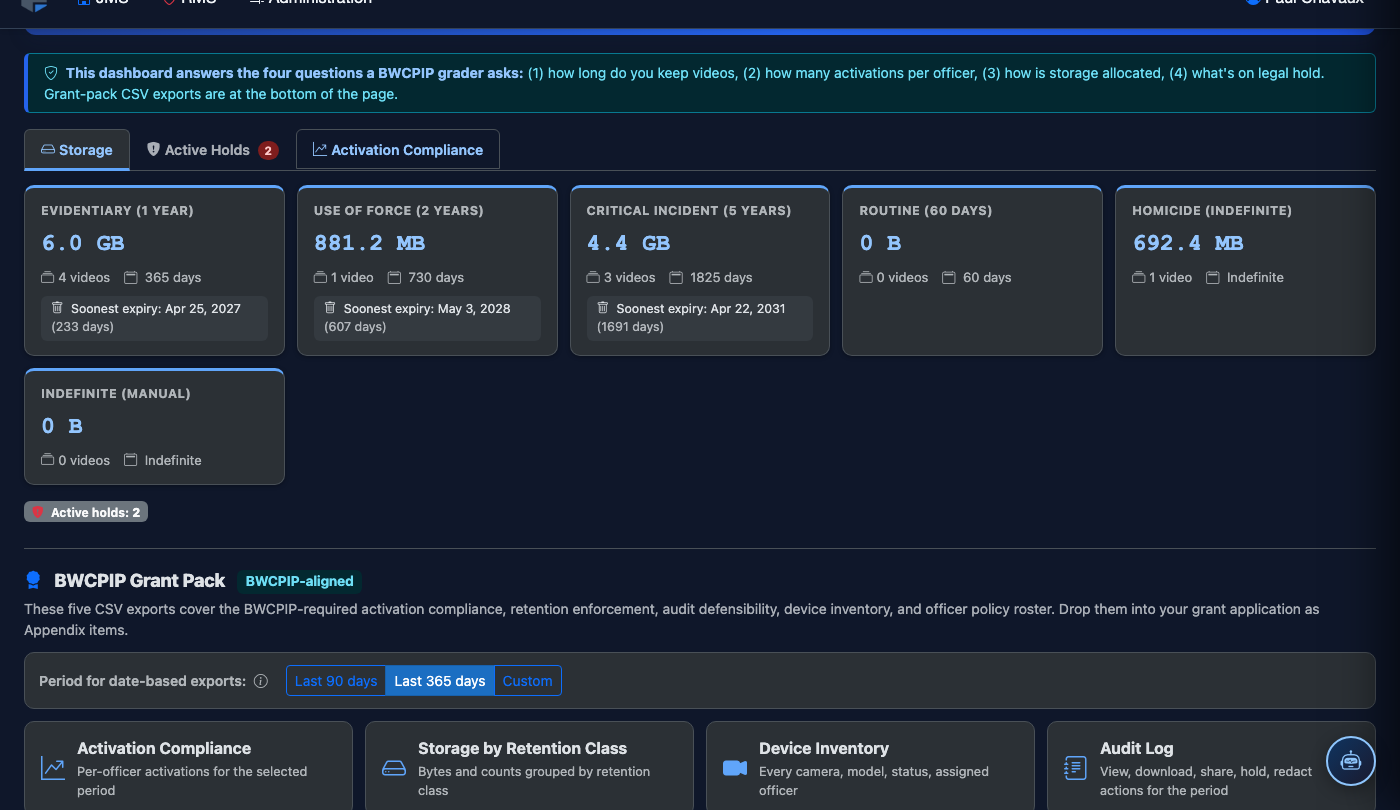The width and height of the screenshot is (1400, 810).
Task: Click Soonest expiry Apr 22, 2031 text
Action: tap(701, 309)
